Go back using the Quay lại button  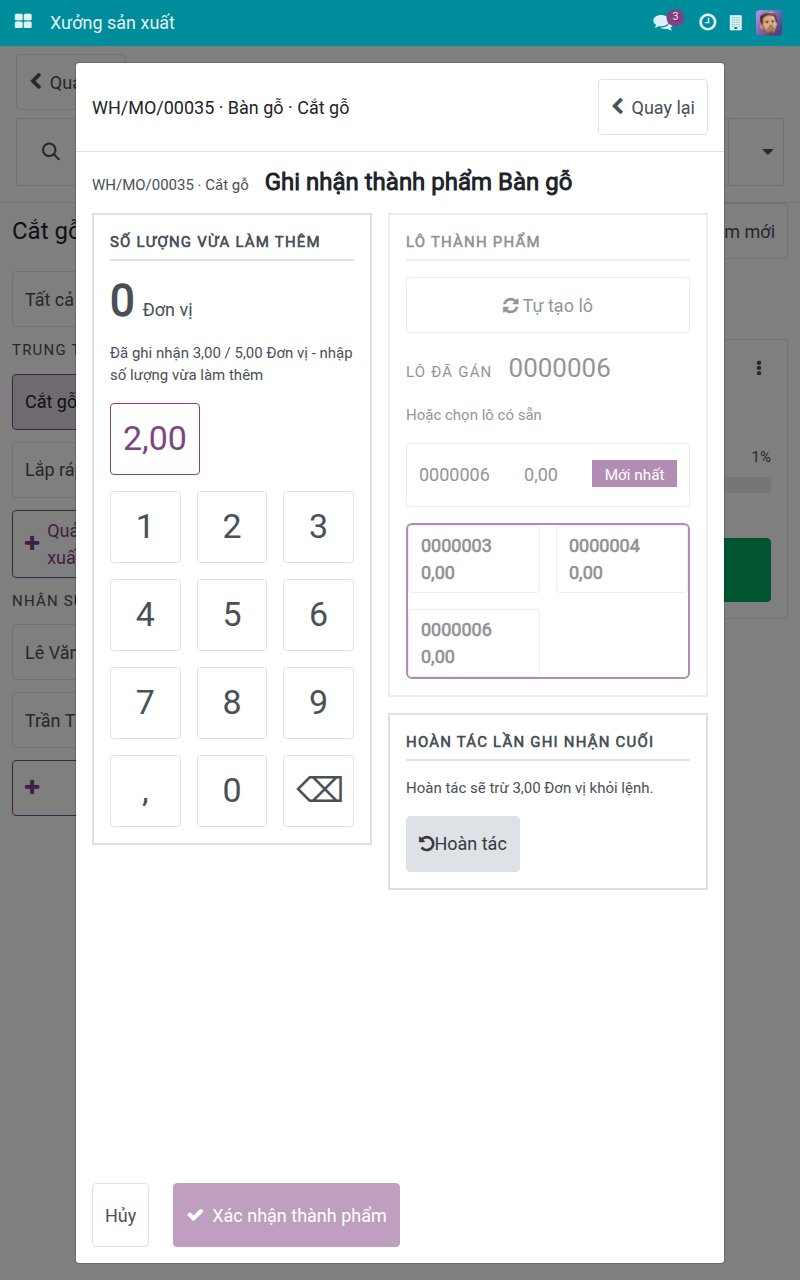coord(653,107)
